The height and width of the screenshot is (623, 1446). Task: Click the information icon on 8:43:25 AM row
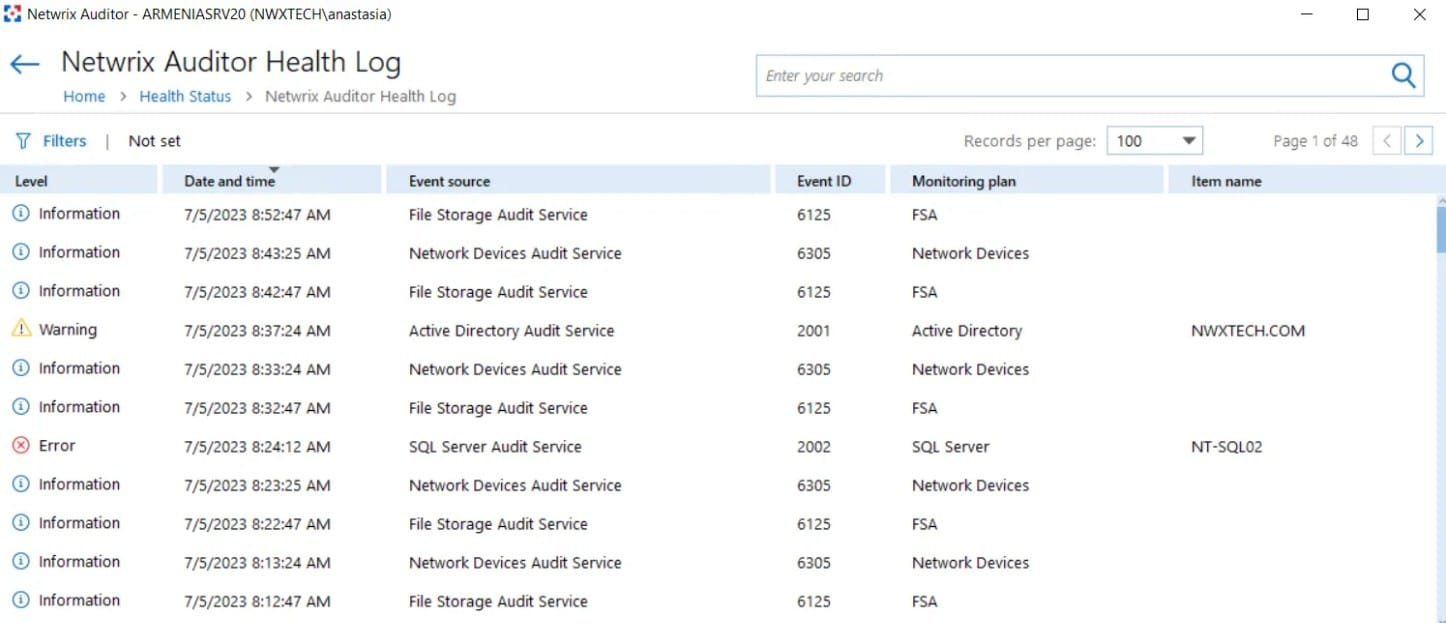(21, 252)
